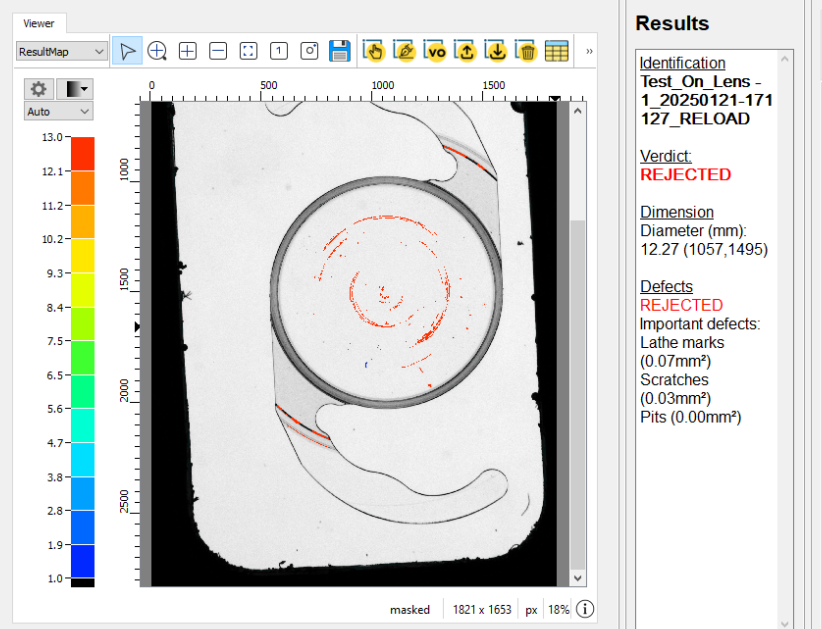Set zoom to 1:1 scale

coord(279,51)
